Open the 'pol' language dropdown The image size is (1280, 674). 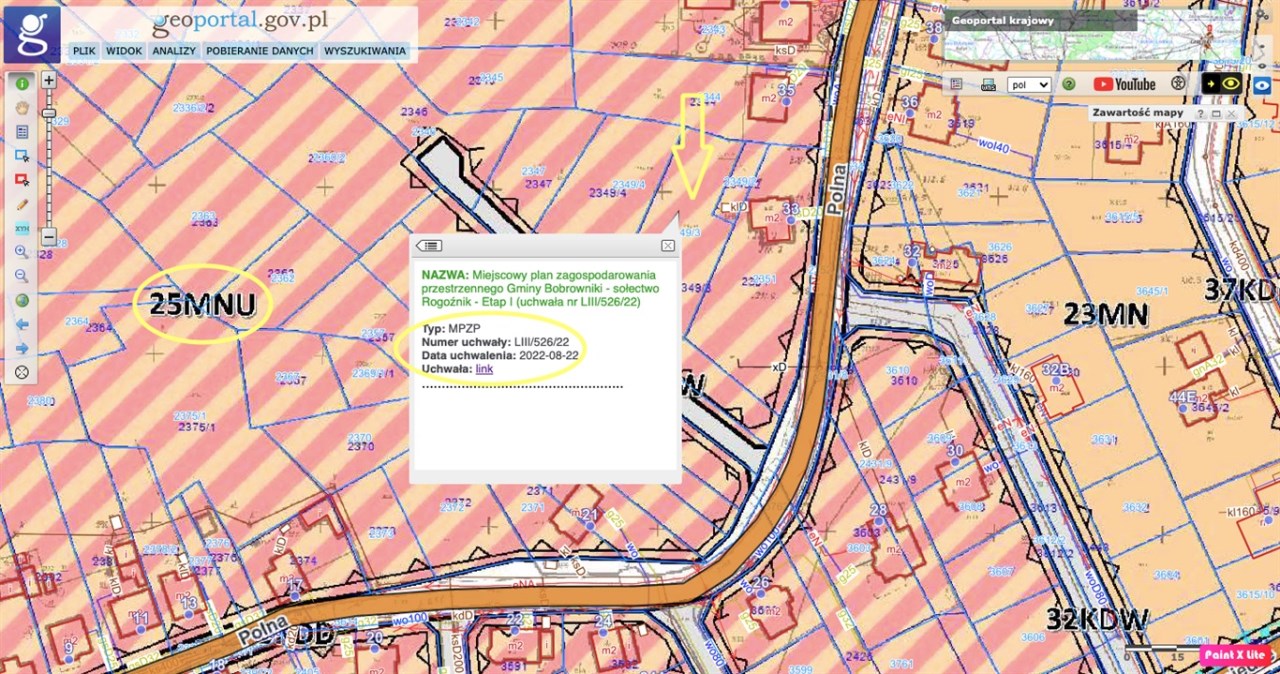[1028, 85]
